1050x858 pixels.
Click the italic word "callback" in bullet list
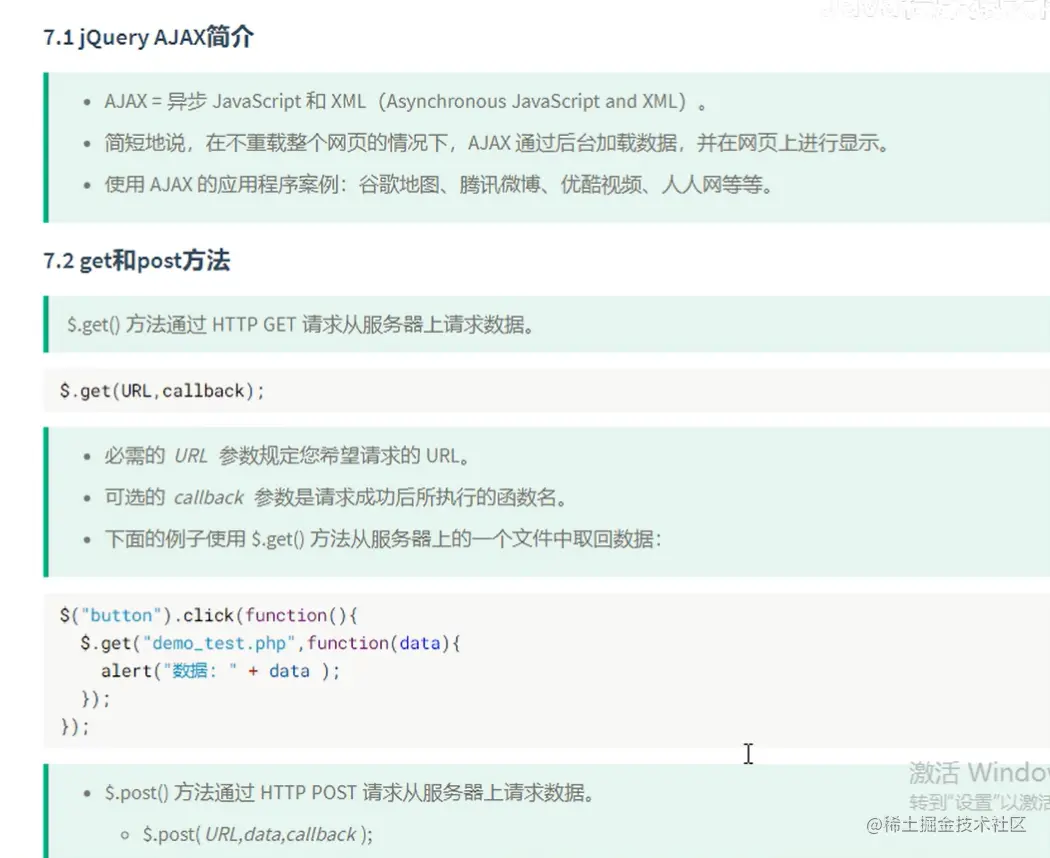point(209,498)
